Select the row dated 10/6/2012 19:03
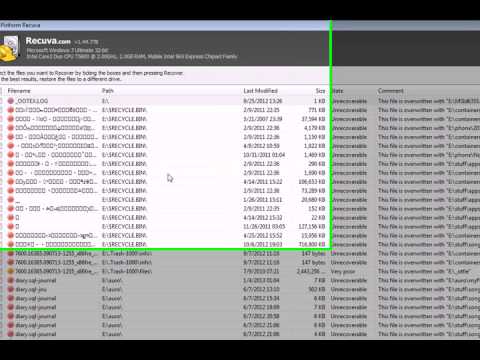This screenshot has width=480, height=360. tap(240, 244)
